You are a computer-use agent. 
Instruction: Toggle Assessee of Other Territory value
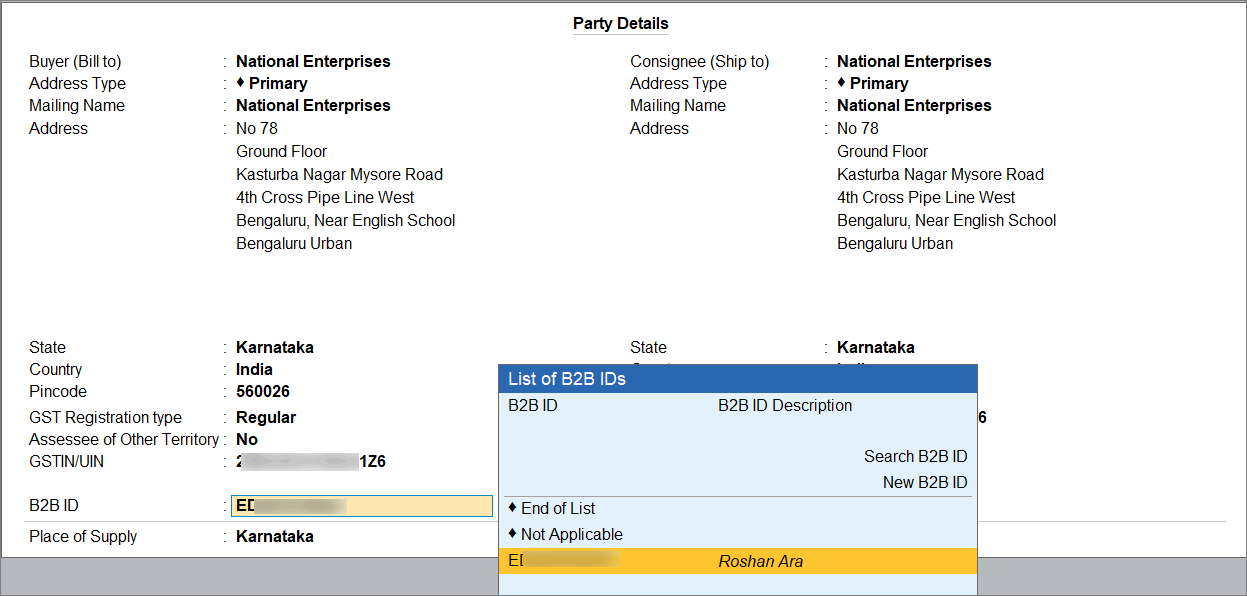[247, 440]
